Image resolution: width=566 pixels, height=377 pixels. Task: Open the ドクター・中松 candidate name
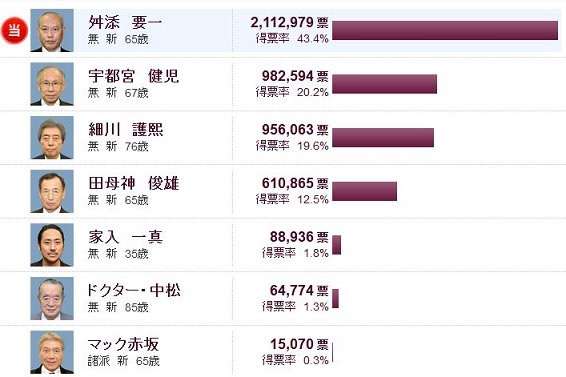(134, 290)
